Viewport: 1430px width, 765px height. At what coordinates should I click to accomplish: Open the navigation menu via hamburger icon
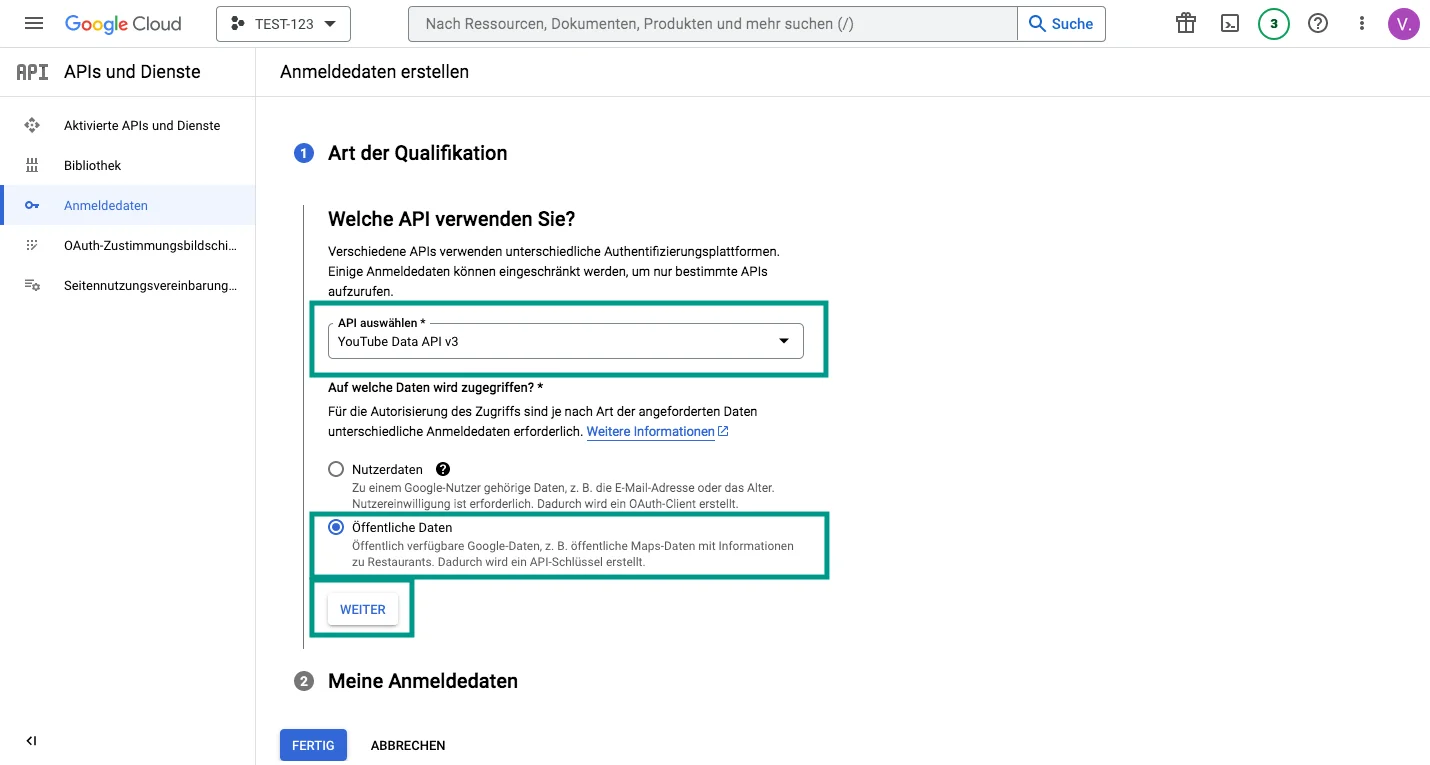click(34, 22)
